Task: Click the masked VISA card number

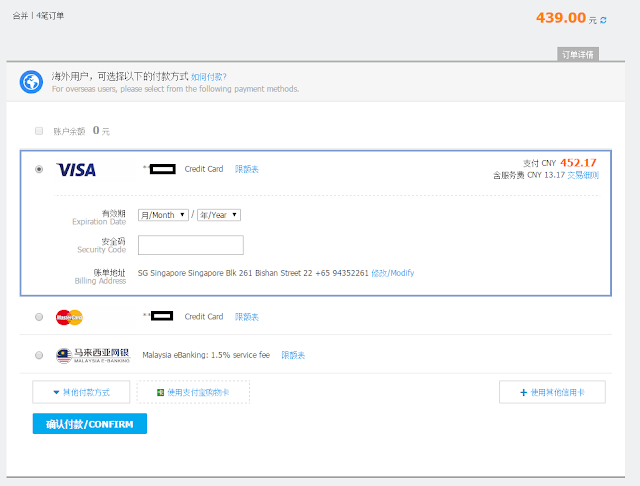Action: [x=160, y=169]
